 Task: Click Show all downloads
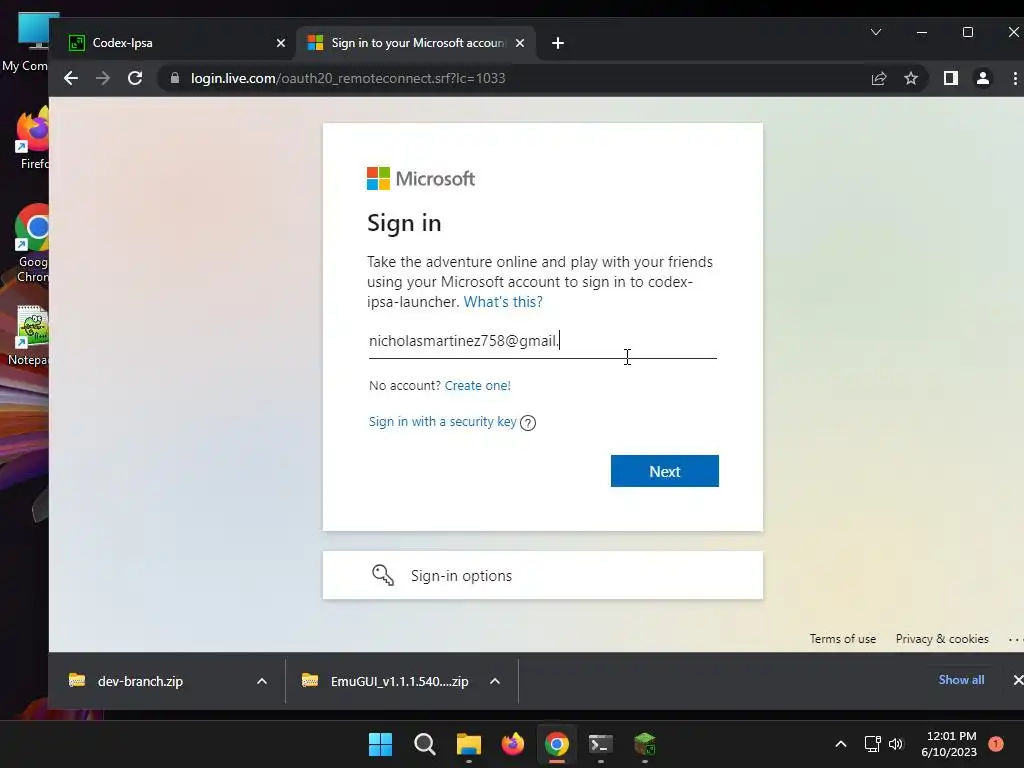point(961,680)
